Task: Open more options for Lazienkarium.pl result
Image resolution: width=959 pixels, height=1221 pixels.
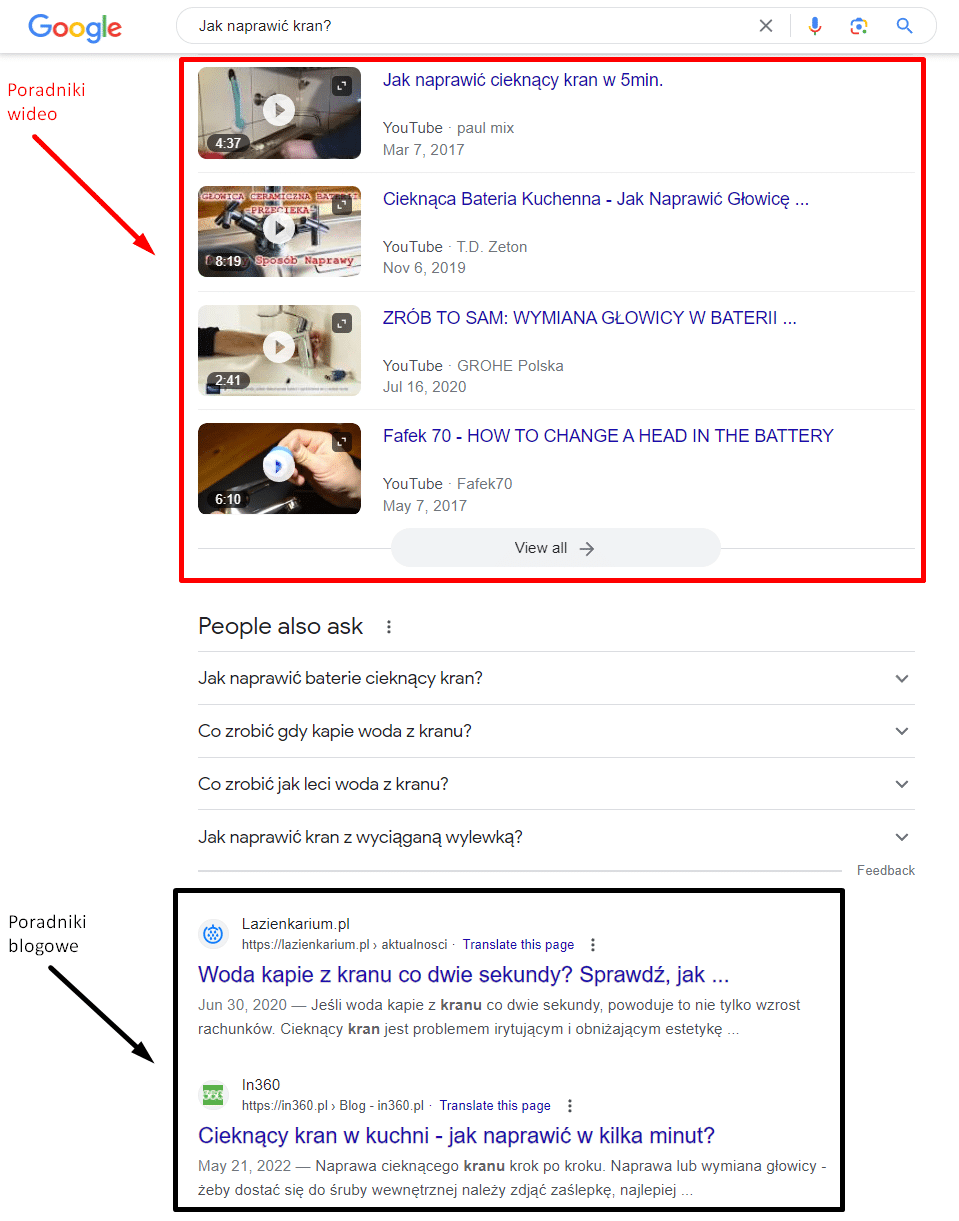Action: tap(592, 945)
